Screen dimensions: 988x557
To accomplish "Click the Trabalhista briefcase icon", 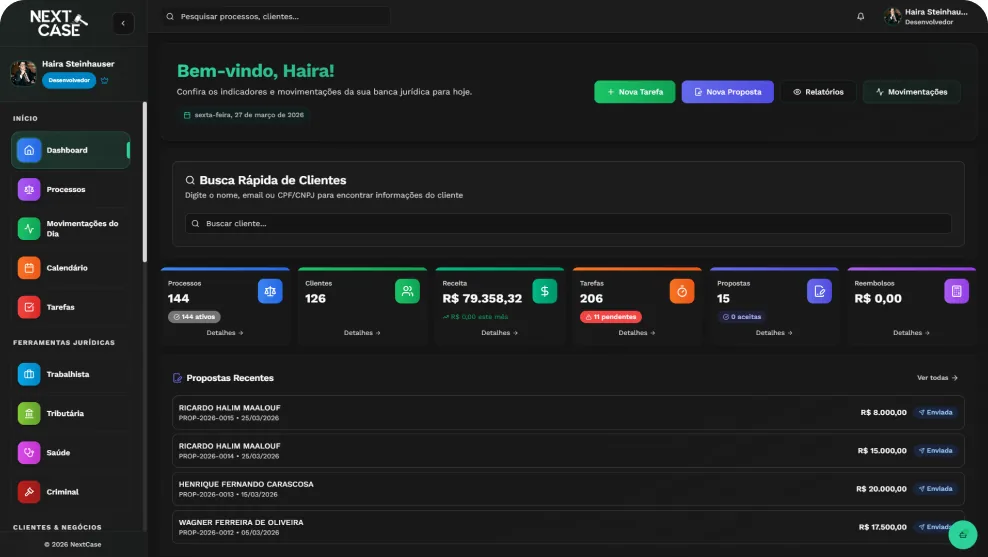I will click(x=29, y=374).
